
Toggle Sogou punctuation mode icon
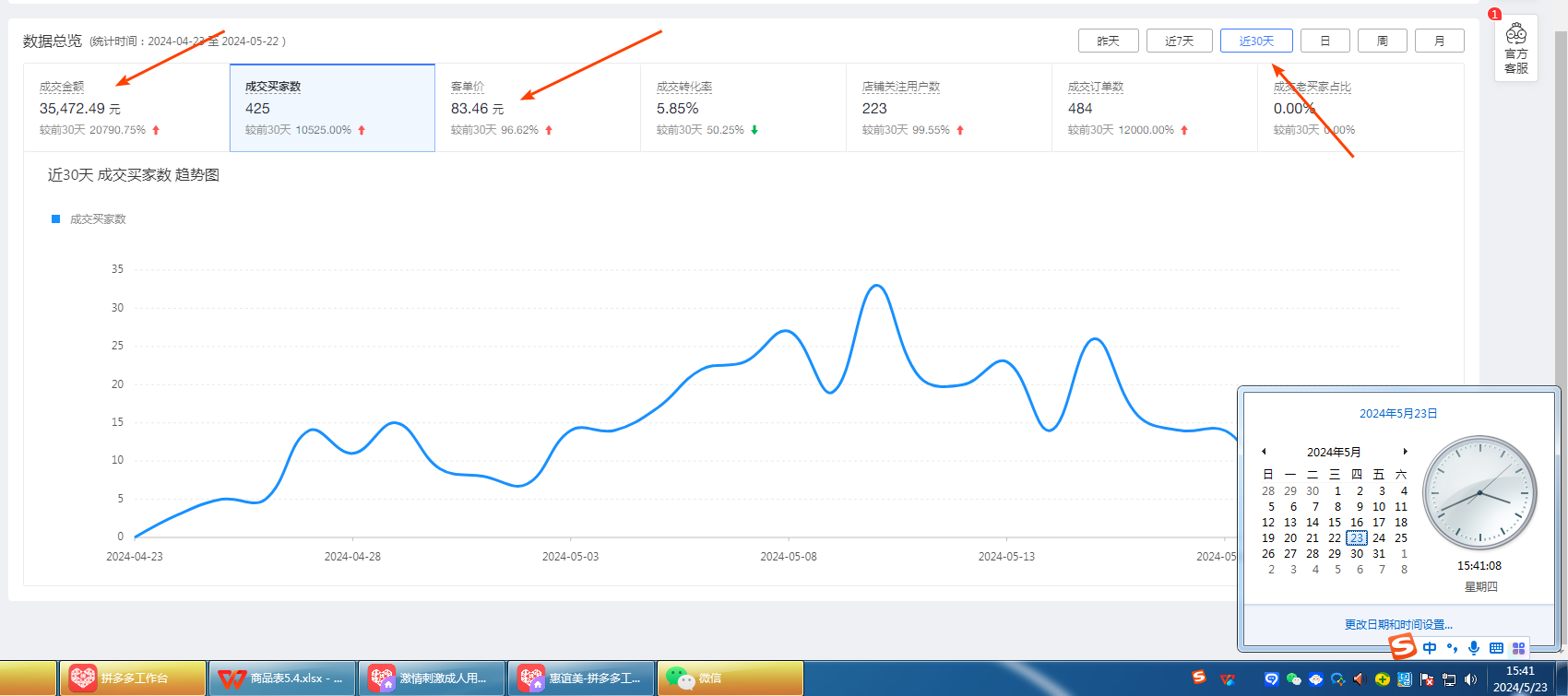(1452, 648)
